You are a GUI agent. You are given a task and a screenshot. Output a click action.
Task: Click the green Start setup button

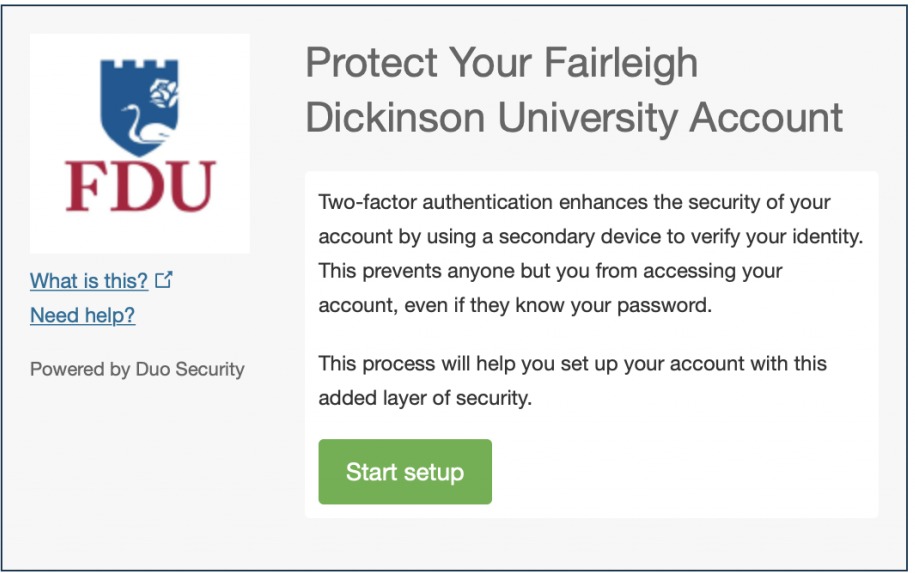click(x=405, y=471)
